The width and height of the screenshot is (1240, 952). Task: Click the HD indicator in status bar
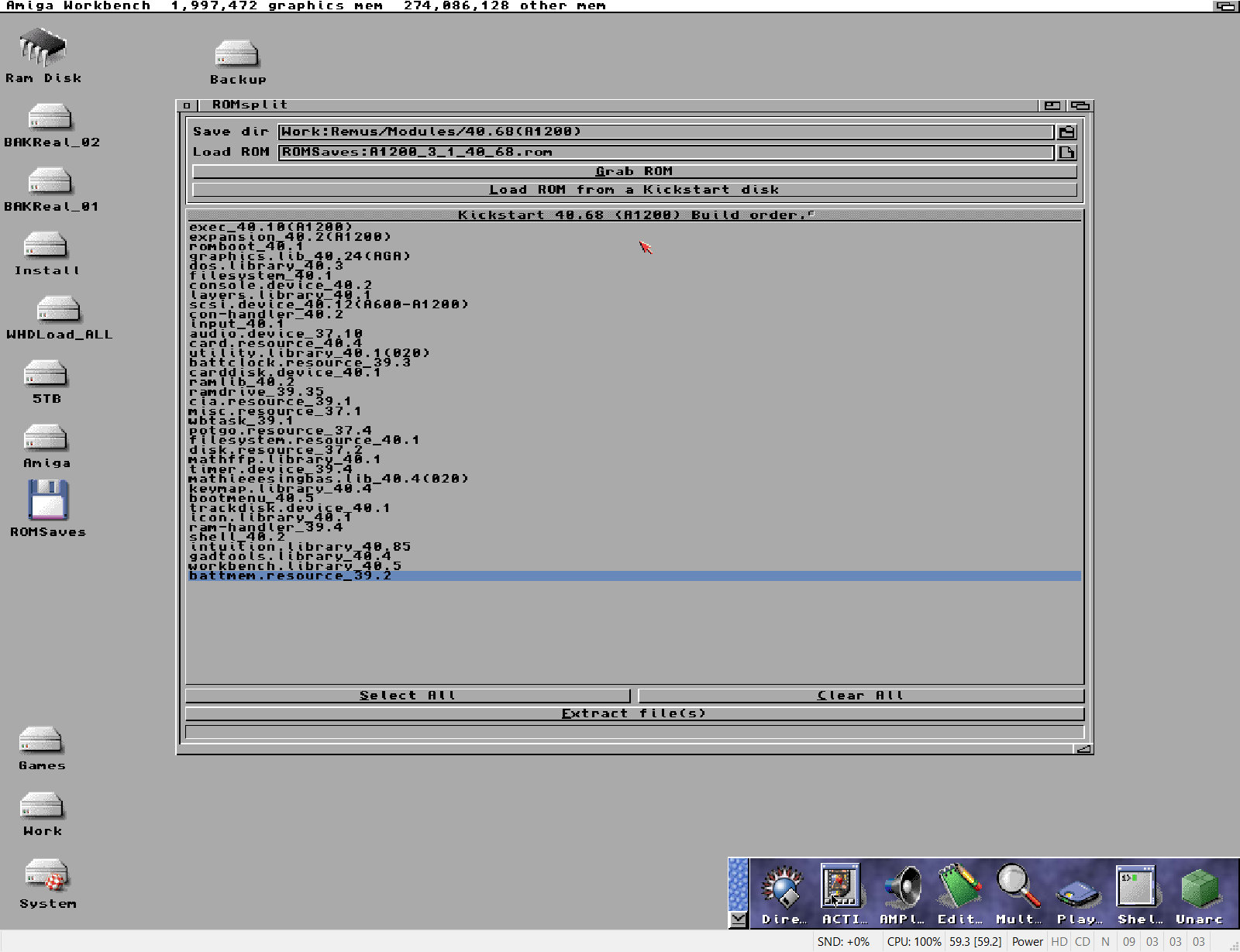tap(1059, 942)
